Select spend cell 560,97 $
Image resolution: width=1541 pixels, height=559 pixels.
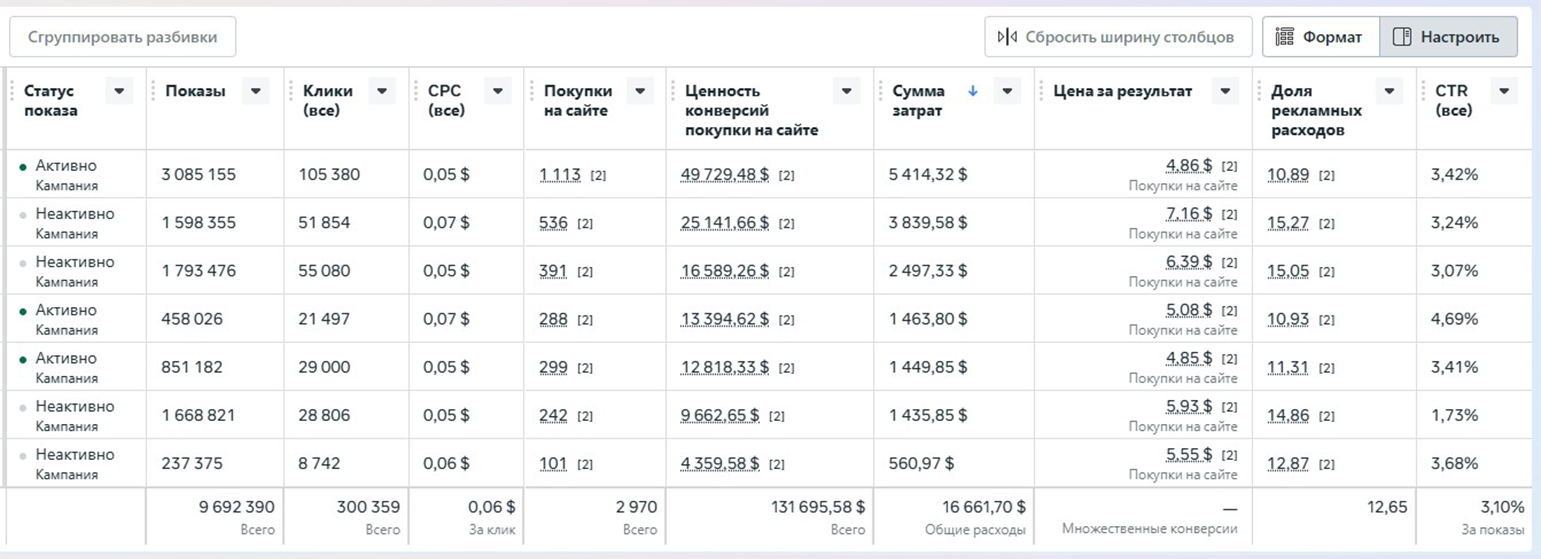[921, 463]
